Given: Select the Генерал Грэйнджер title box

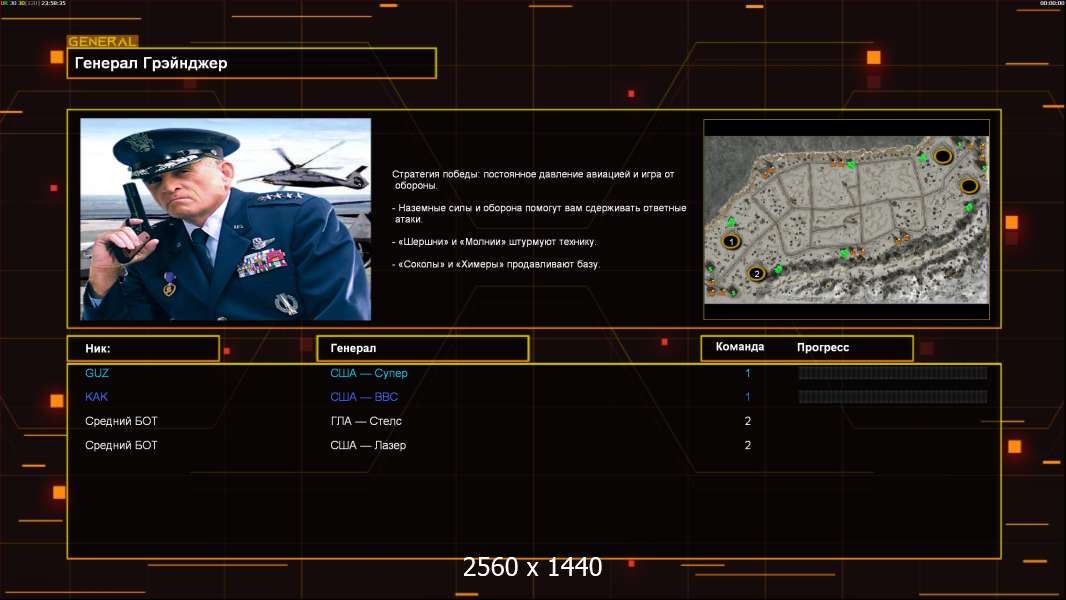Looking at the screenshot, I should pyautogui.click(x=252, y=64).
